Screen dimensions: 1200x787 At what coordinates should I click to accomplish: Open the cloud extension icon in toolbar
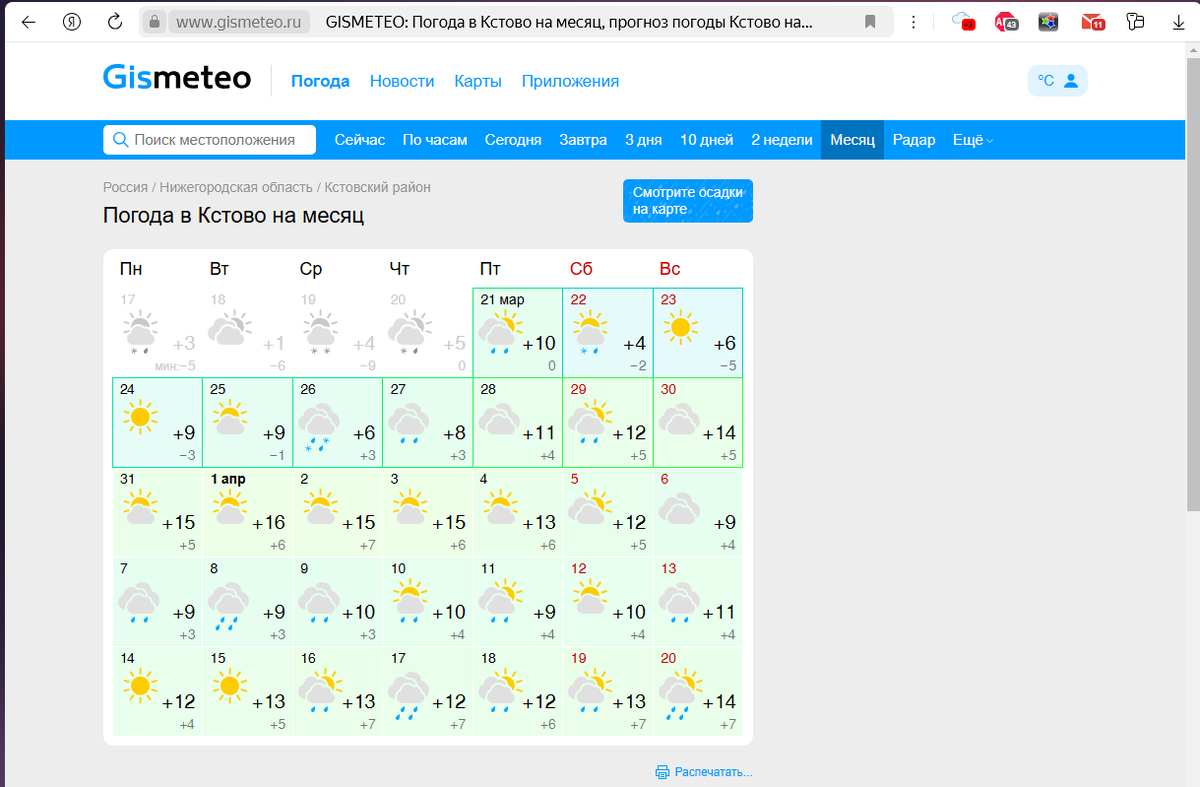pos(963,21)
